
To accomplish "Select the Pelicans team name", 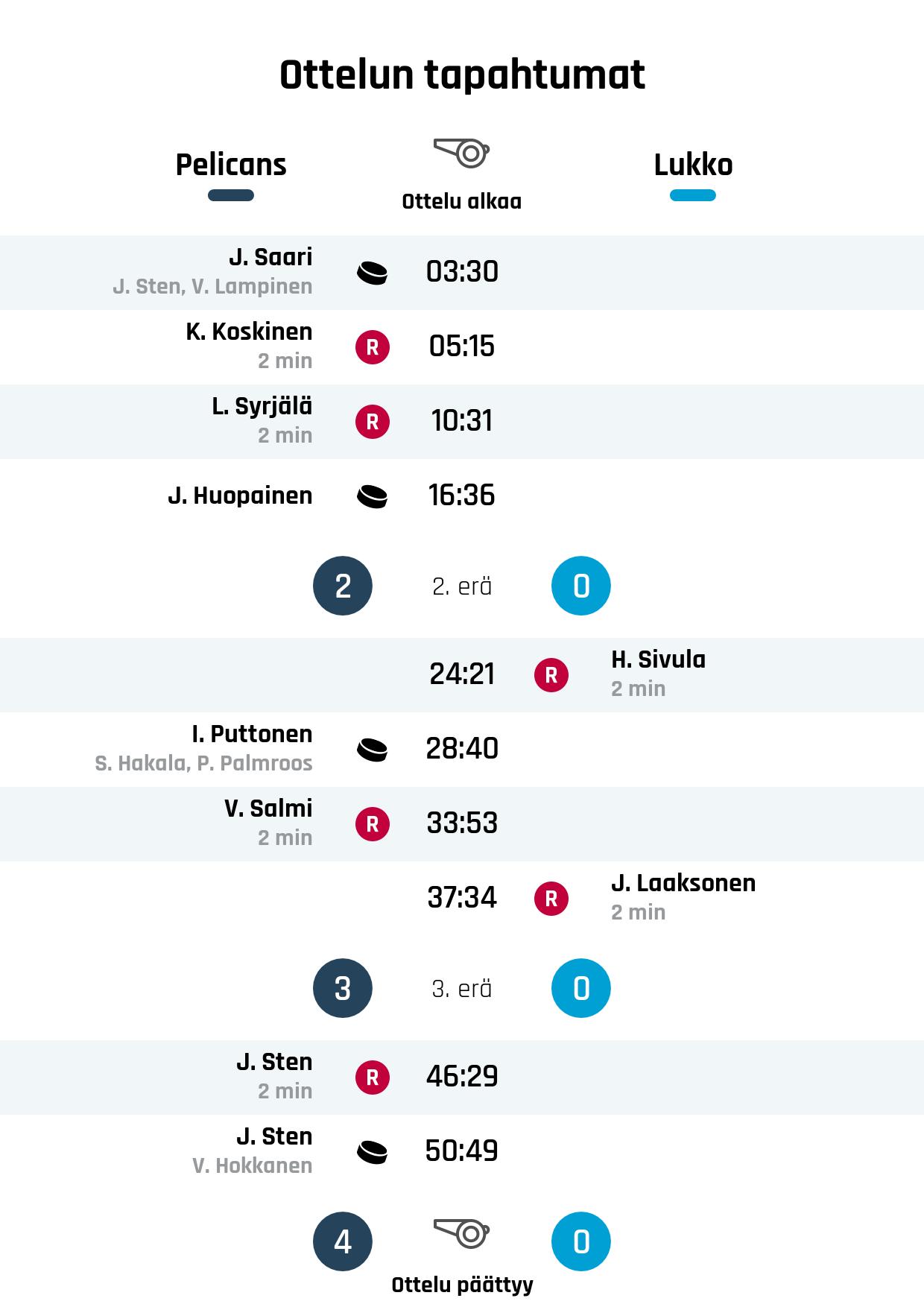I will pyautogui.click(x=231, y=165).
